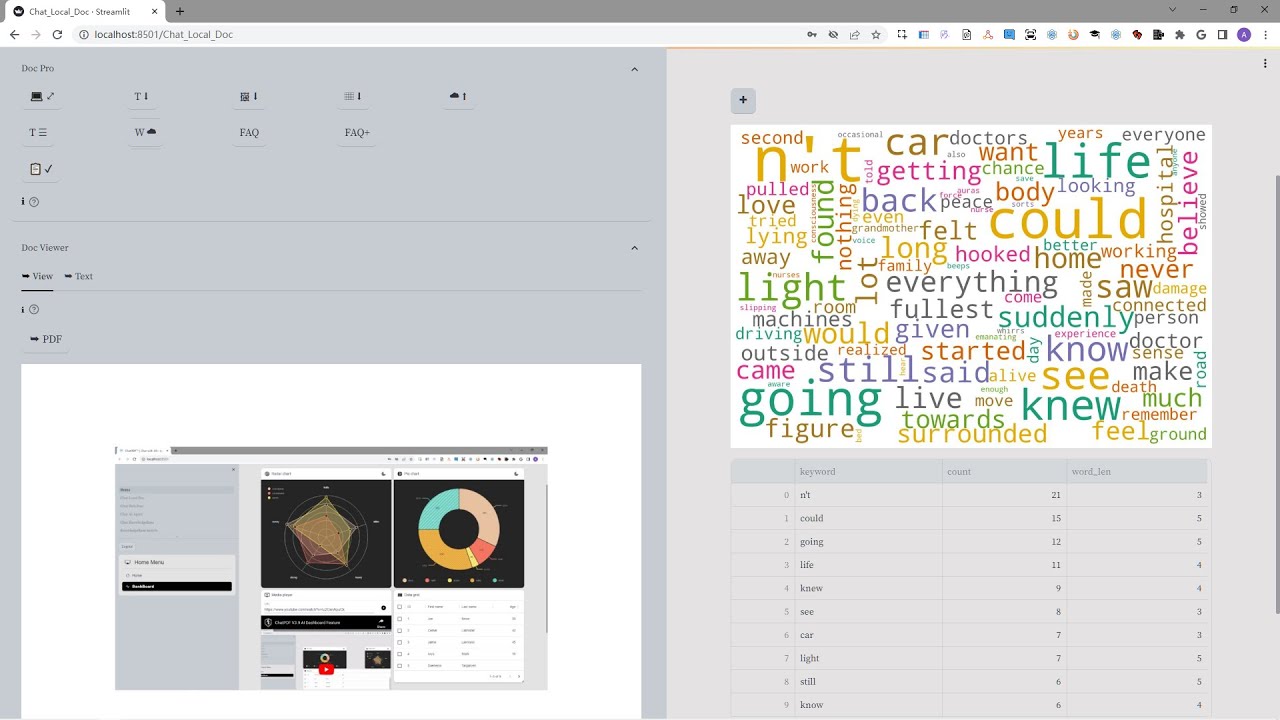Click the word cloud image
Image resolution: width=1280 pixels, height=720 pixels.
point(971,286)
